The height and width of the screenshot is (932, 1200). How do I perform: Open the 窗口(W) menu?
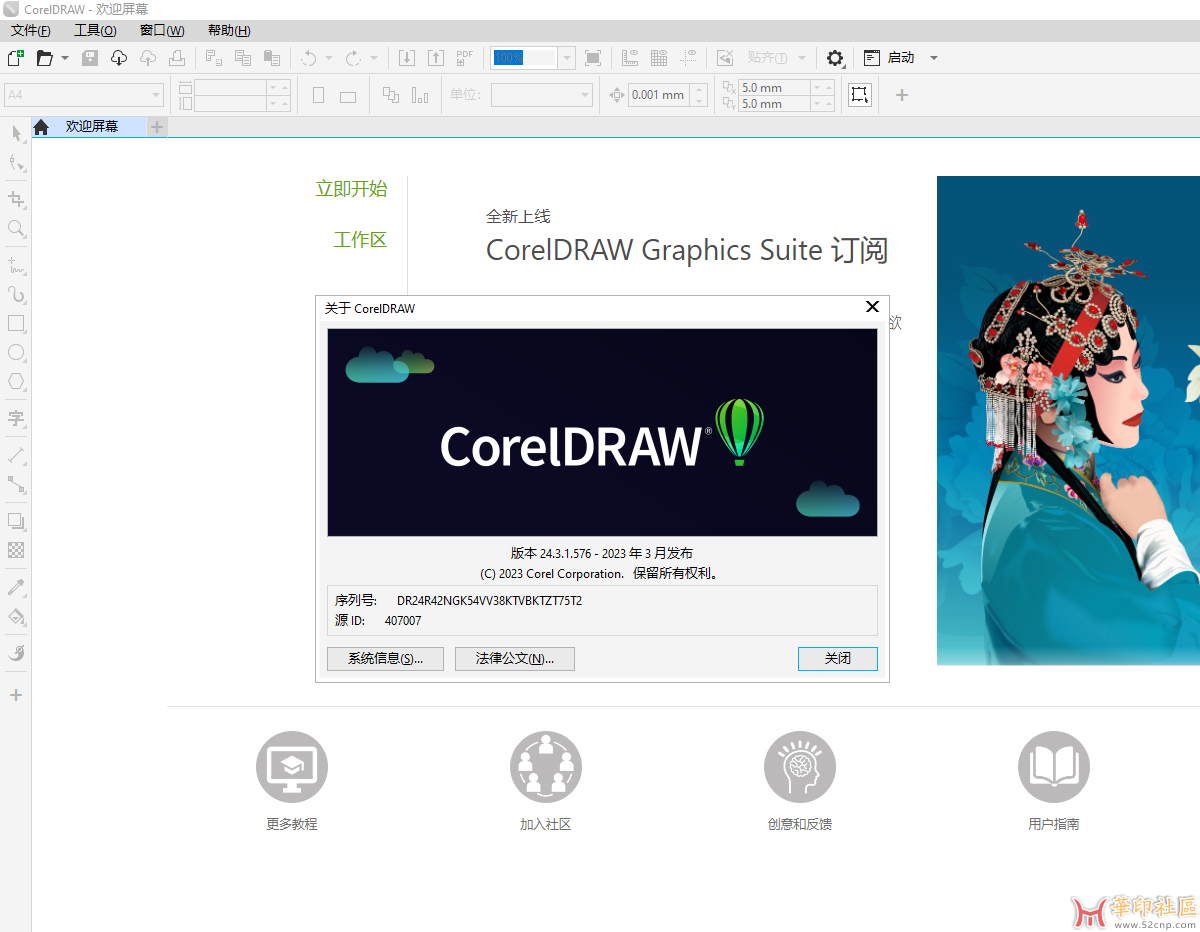click(162, 30)
